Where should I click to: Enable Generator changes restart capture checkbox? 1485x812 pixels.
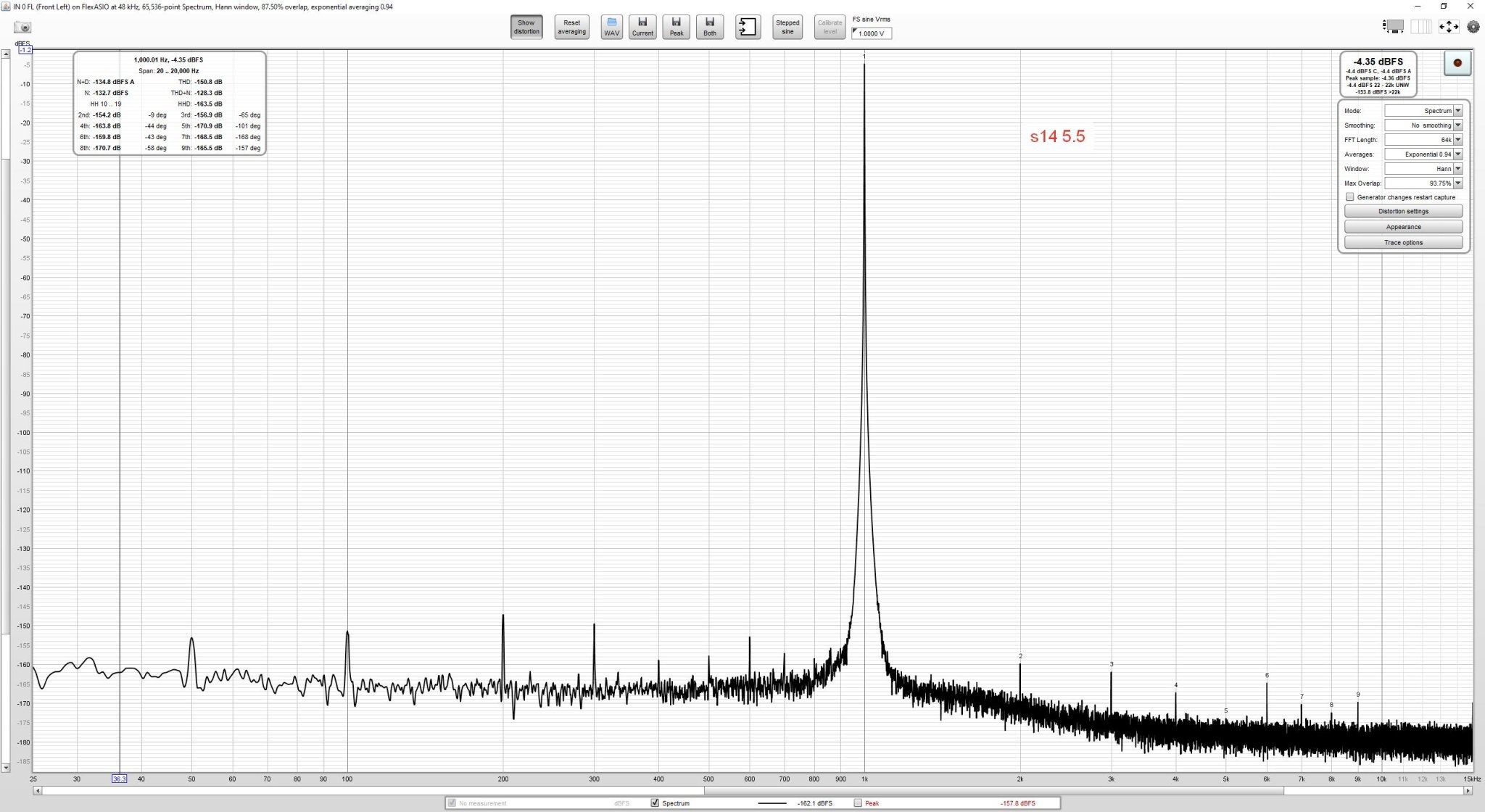click(x=1349, y=197)
